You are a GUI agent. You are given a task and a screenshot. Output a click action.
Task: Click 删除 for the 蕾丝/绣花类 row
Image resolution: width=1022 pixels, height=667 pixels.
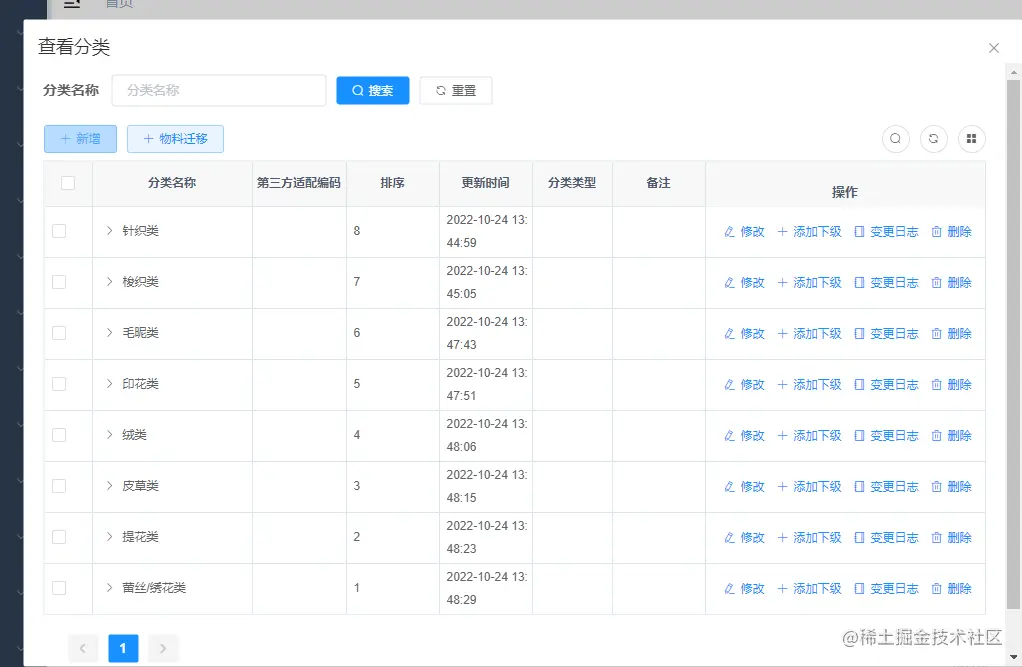click(x=951, y=588)
